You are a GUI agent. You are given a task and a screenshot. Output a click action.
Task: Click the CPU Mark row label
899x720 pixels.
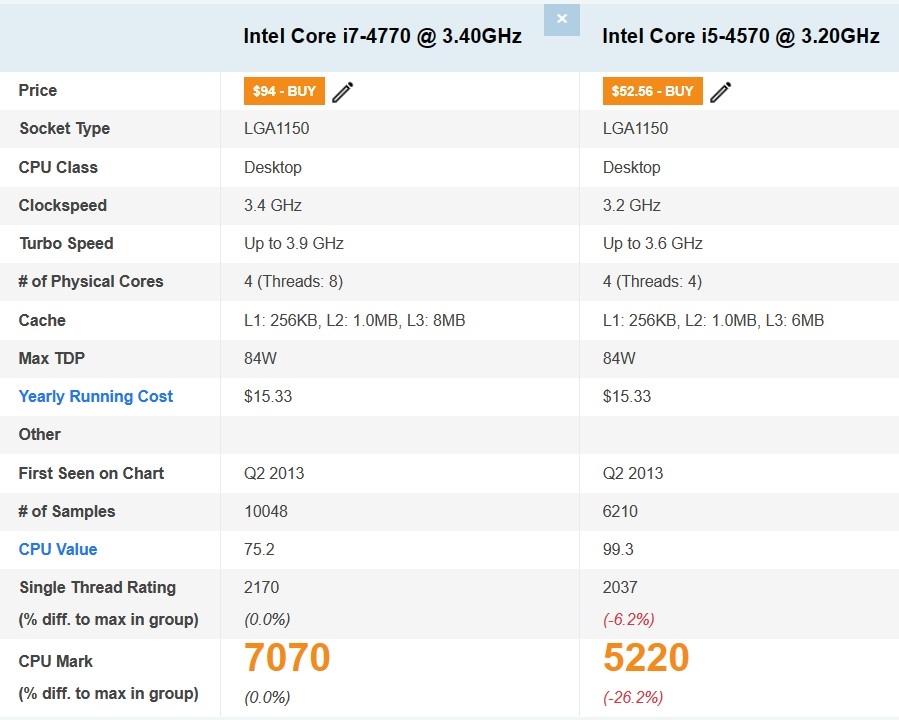click(56, 661)
